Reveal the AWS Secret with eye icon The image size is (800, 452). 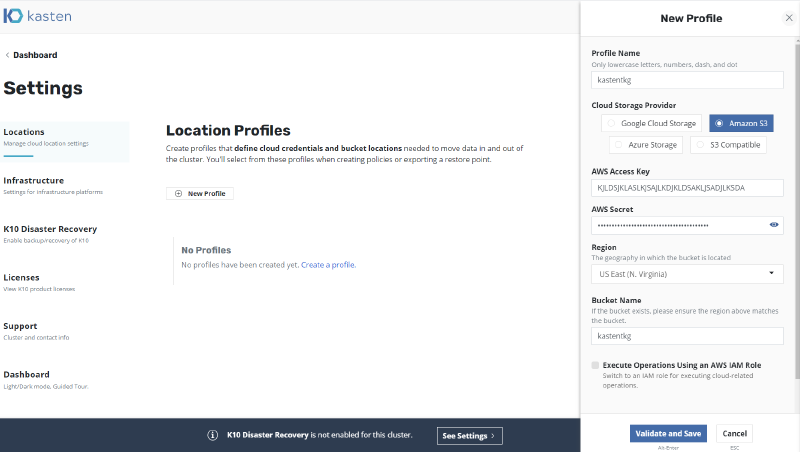point(774,224)
